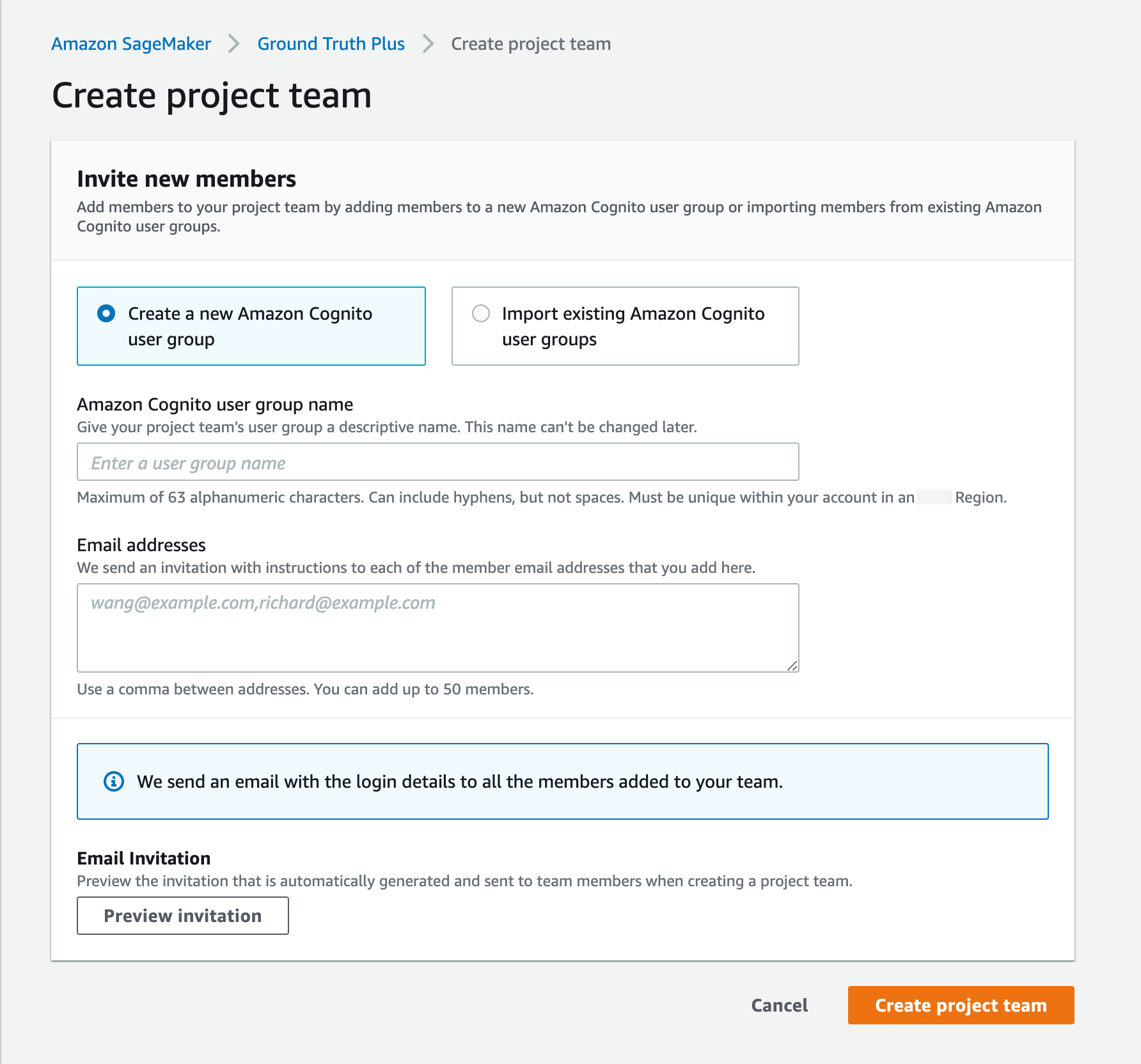Cancel project team creation
Viewport: 1141px width, 1064px height.
779,1005
